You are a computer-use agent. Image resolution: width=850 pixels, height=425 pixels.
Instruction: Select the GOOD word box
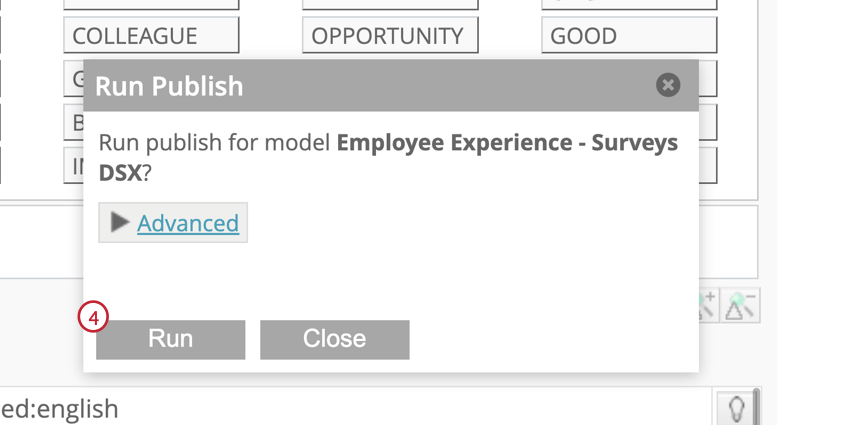pos(629,36)
